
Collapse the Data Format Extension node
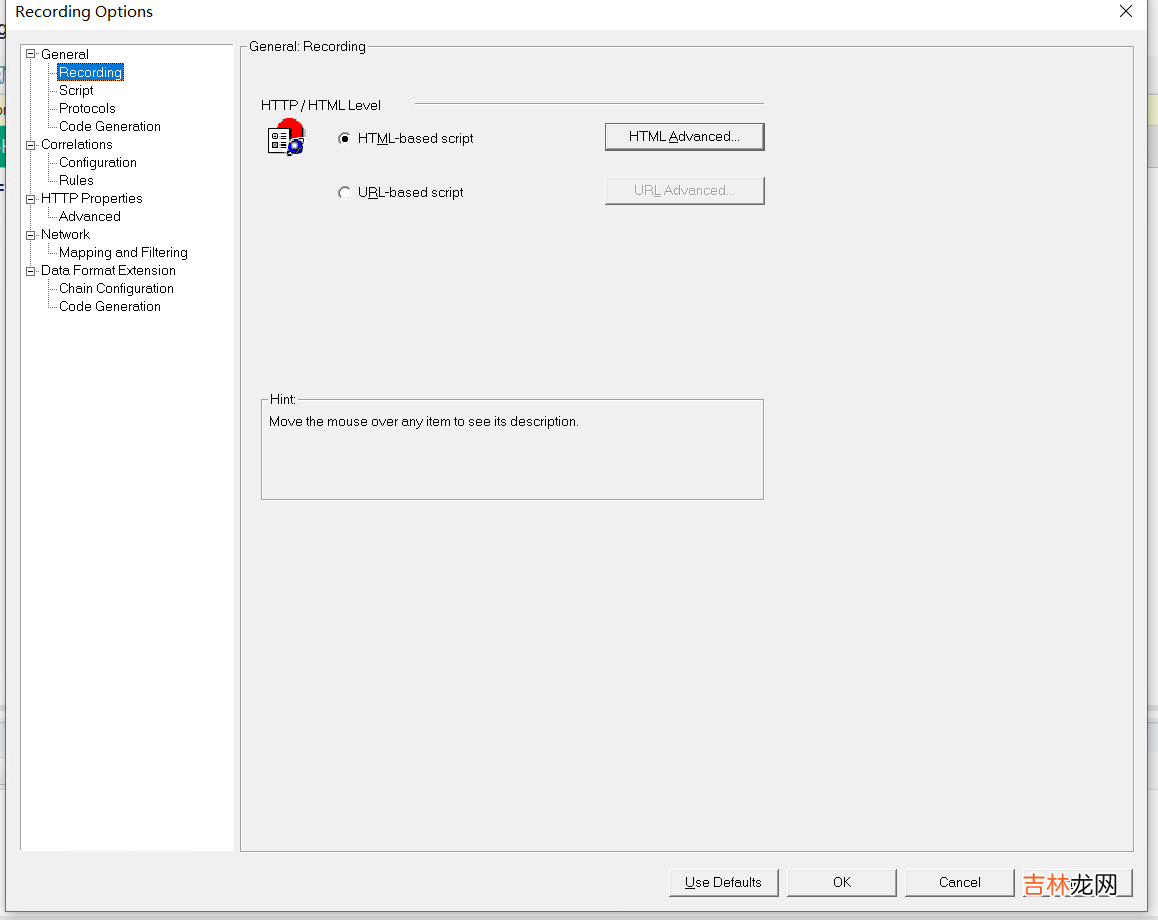[31, 270]
